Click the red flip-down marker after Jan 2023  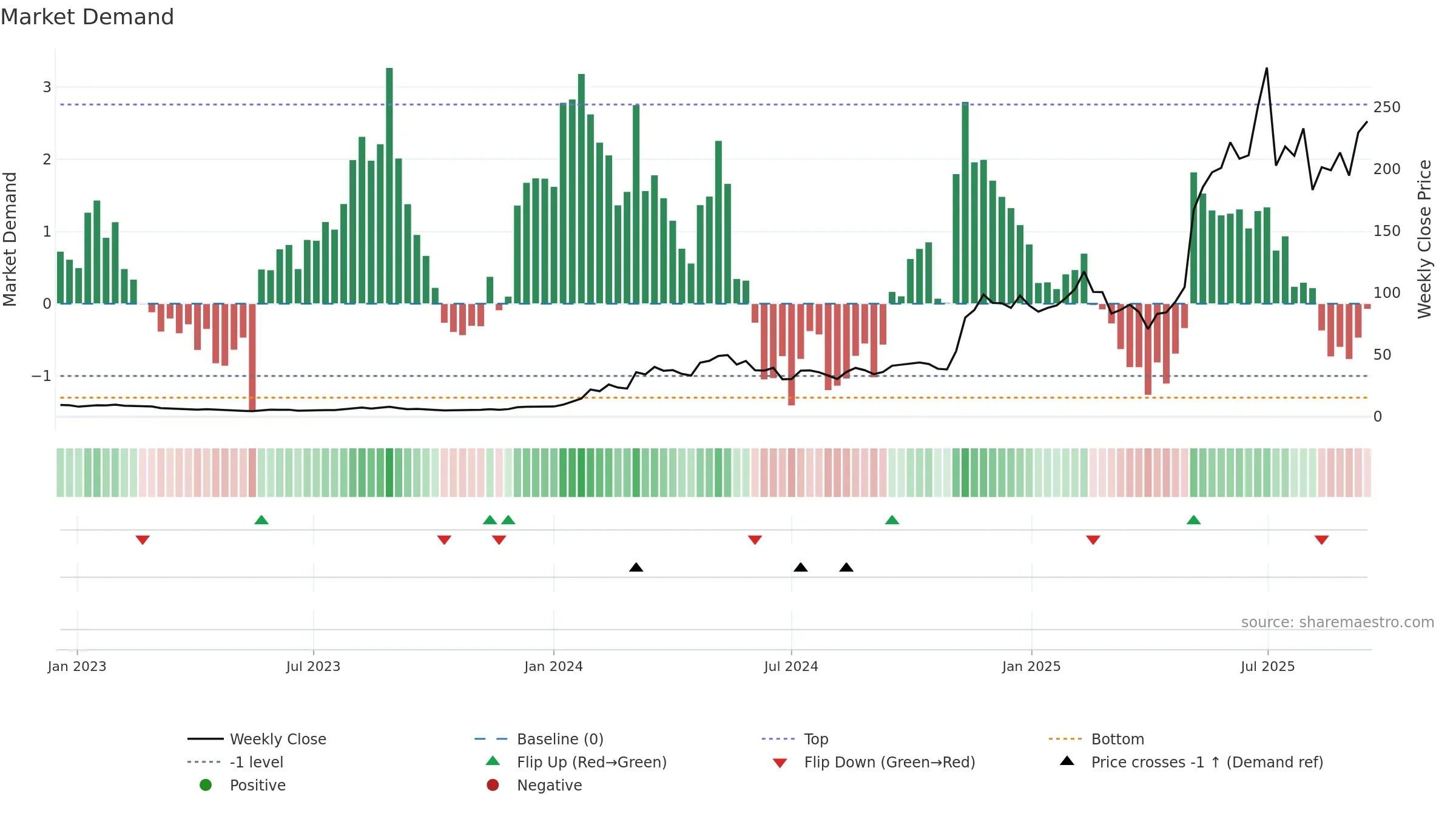[x=143, y=540]
